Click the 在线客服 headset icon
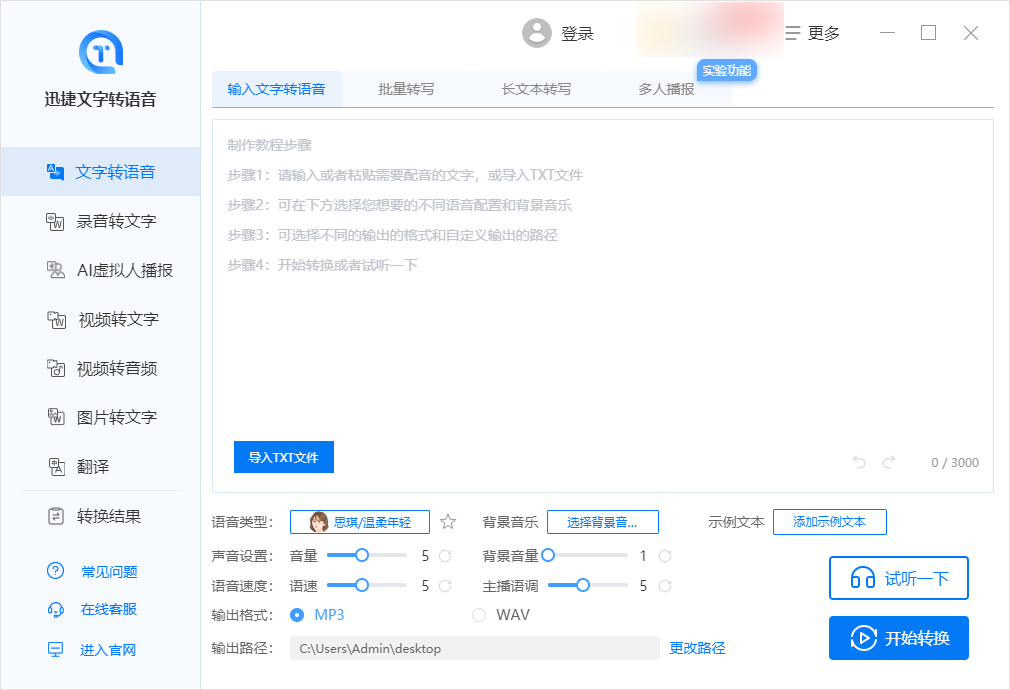 tap(56, 609)
